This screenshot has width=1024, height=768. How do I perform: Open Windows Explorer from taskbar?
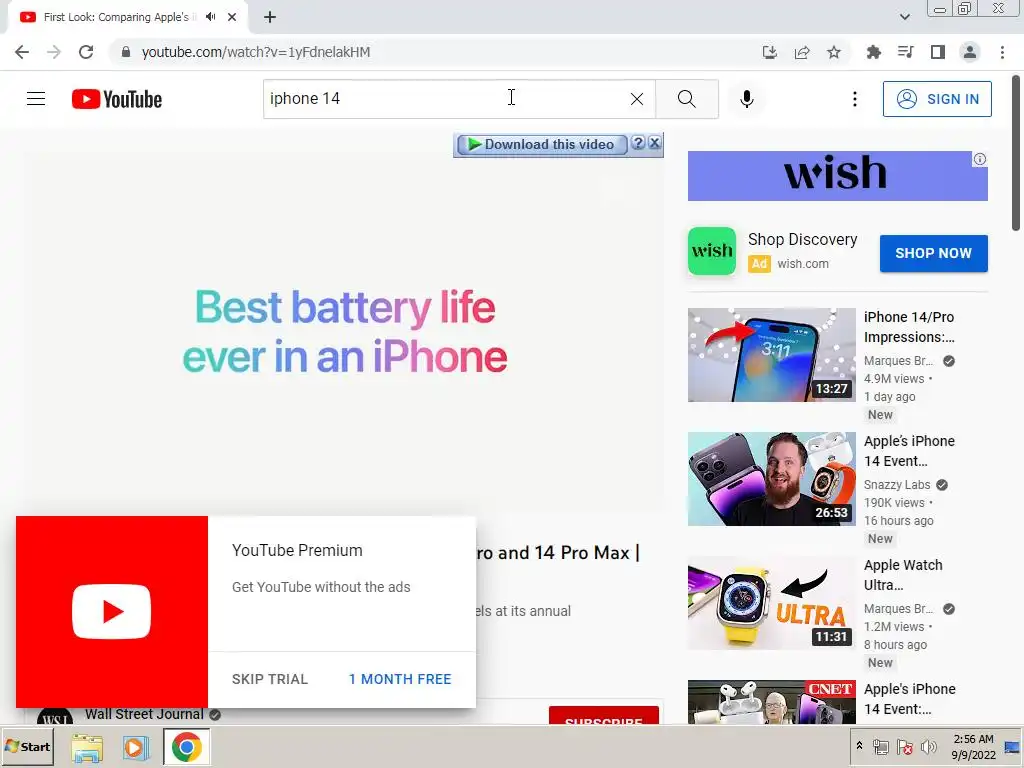coord(87,747)
